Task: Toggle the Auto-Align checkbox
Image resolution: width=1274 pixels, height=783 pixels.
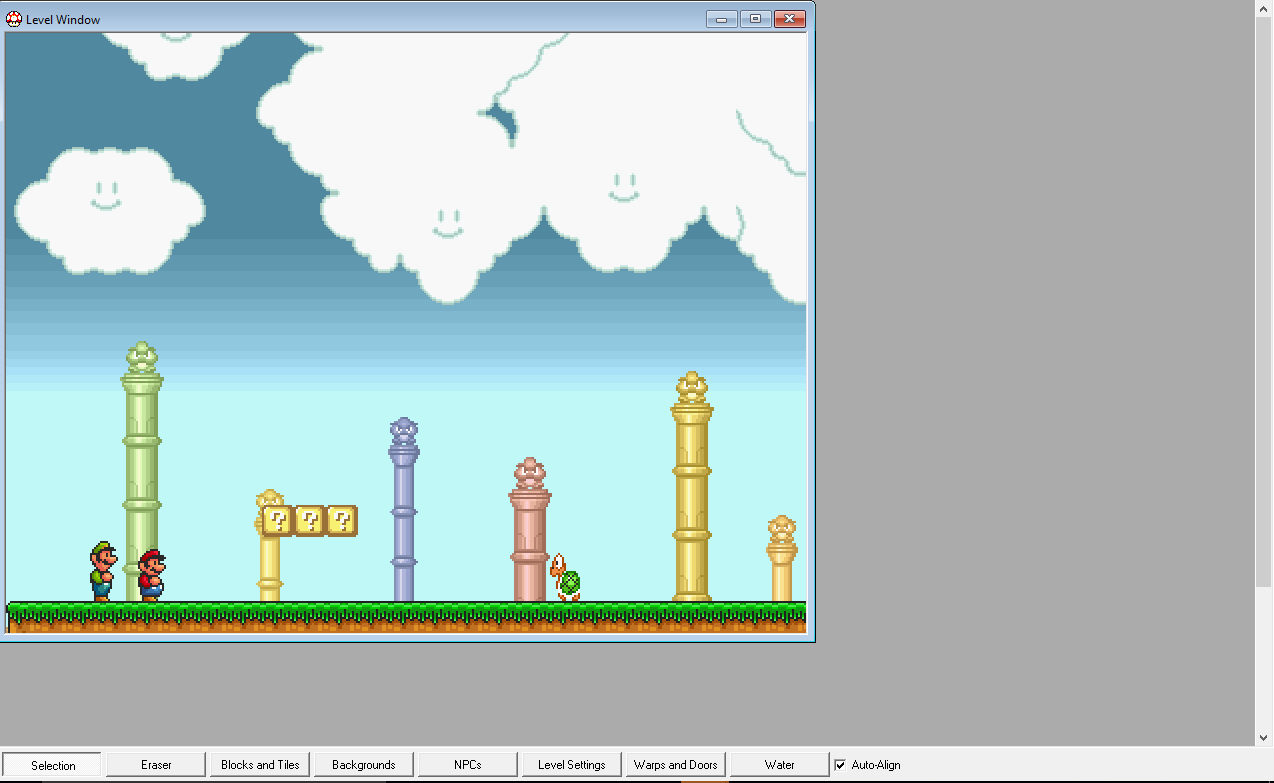Action: click(840, 765)
